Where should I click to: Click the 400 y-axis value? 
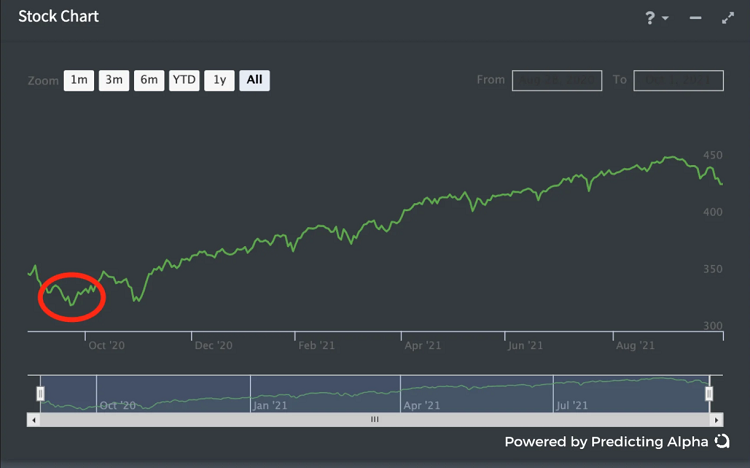(713, 212)
